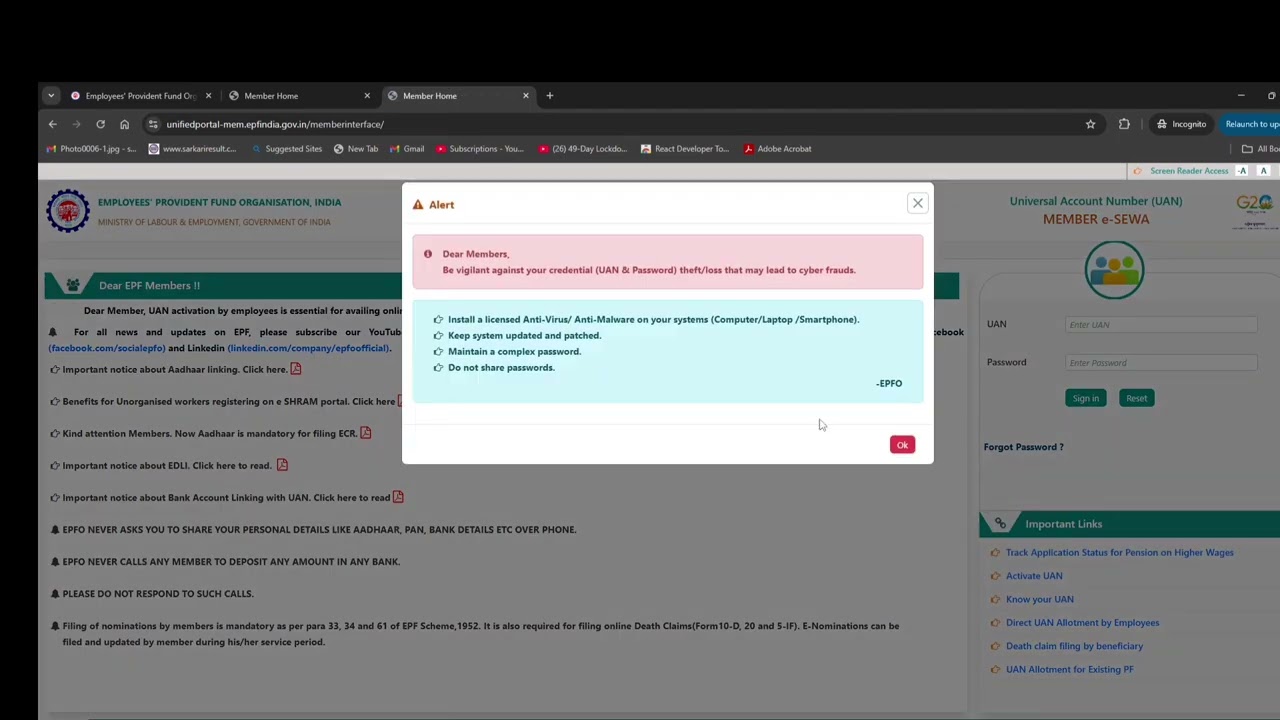Open the Subscriptions YouTube bookmark
The height and width of the screenshot is (720, 1280).
pos(480,149)
